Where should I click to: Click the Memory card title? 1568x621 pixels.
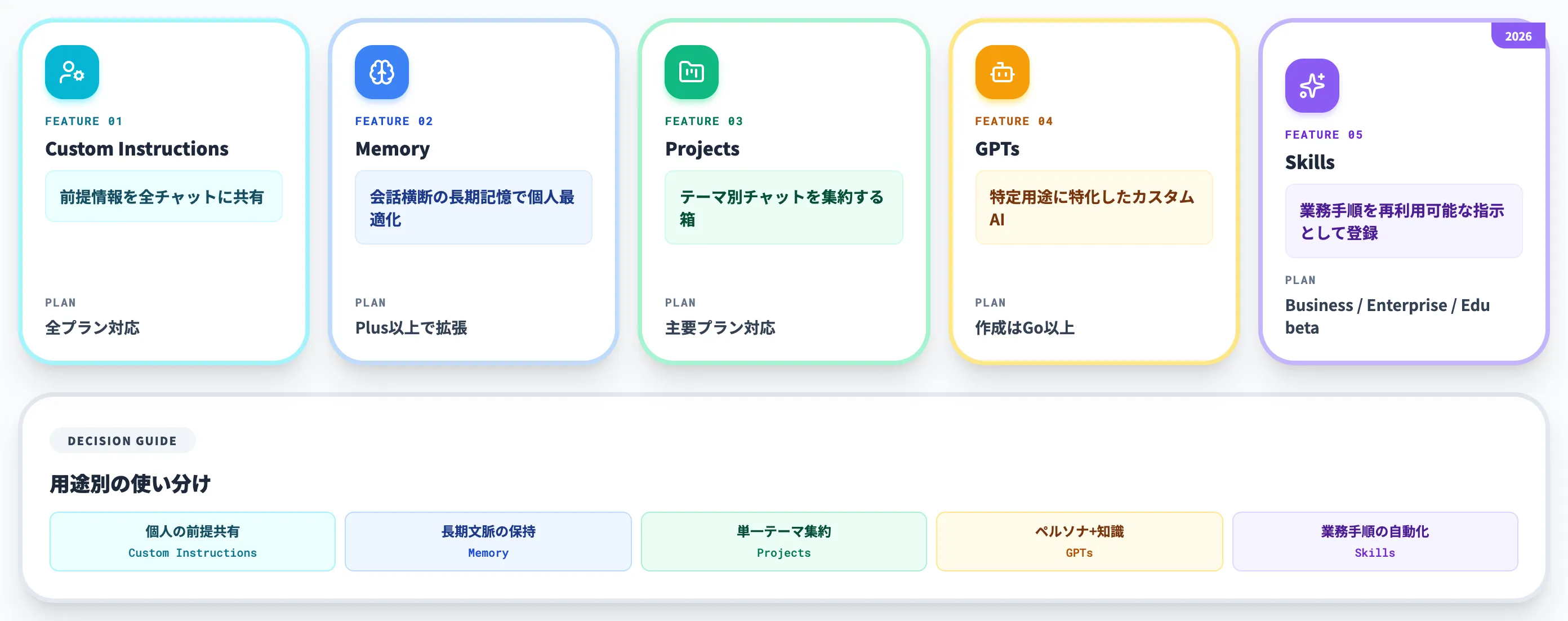click(x=393, y=149)
